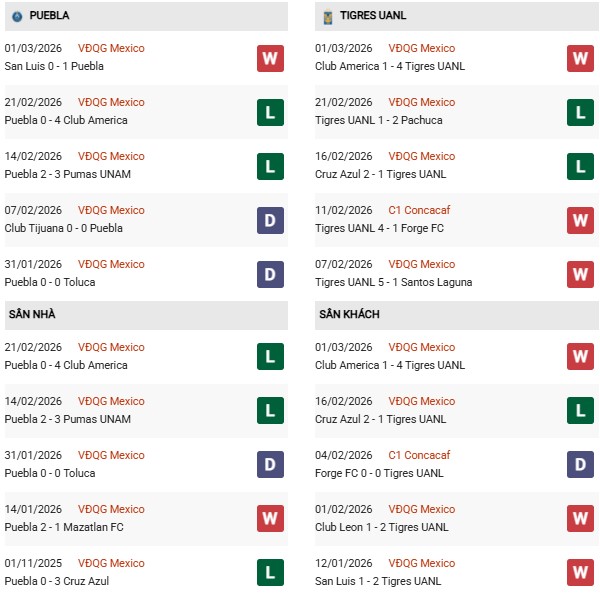600x594 pixels.
Task: Click D badge for Club Tijuana 0 - 0 Puebla
Action: pos(270,220)
